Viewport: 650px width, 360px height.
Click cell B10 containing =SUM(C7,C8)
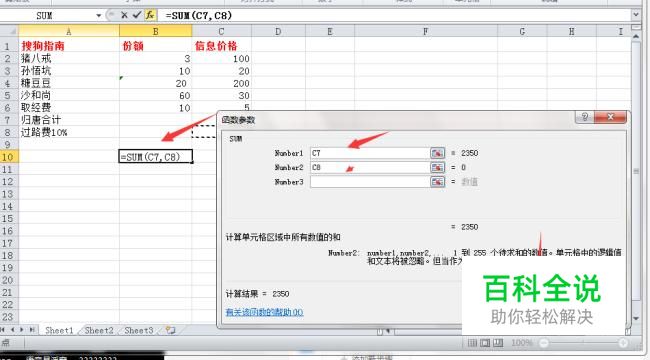click(155, 157)
